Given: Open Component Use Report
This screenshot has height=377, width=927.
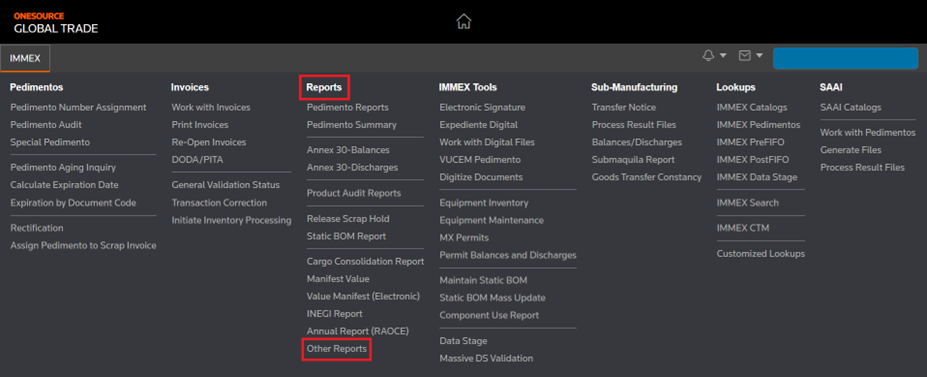Looking at the screenshot, I should (490, 316).
